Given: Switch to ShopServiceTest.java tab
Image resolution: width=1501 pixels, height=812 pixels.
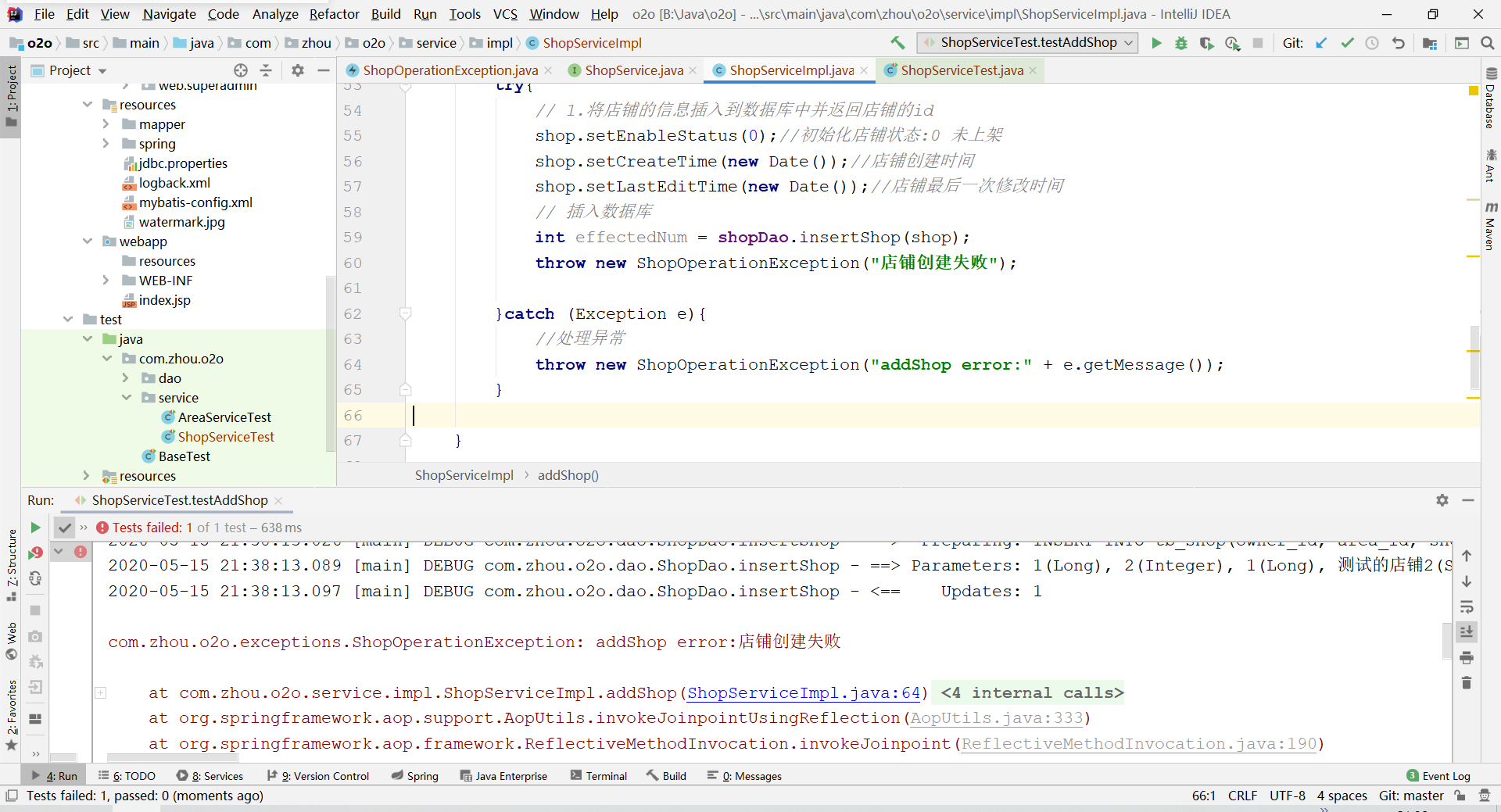Looking at the screenshot, I should 962,70.
